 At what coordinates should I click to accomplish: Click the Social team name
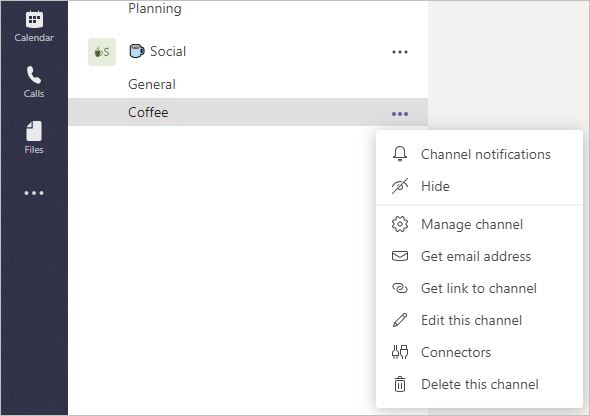(168, 51)
